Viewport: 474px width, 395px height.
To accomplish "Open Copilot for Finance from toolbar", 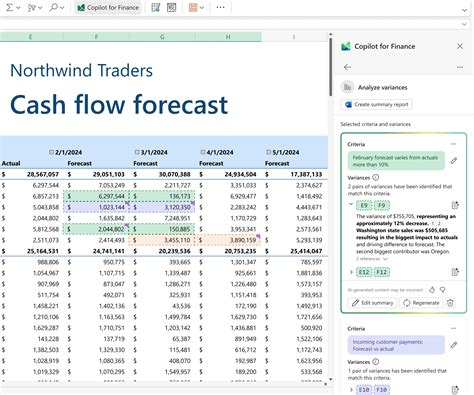I will [x=109, y=7].
